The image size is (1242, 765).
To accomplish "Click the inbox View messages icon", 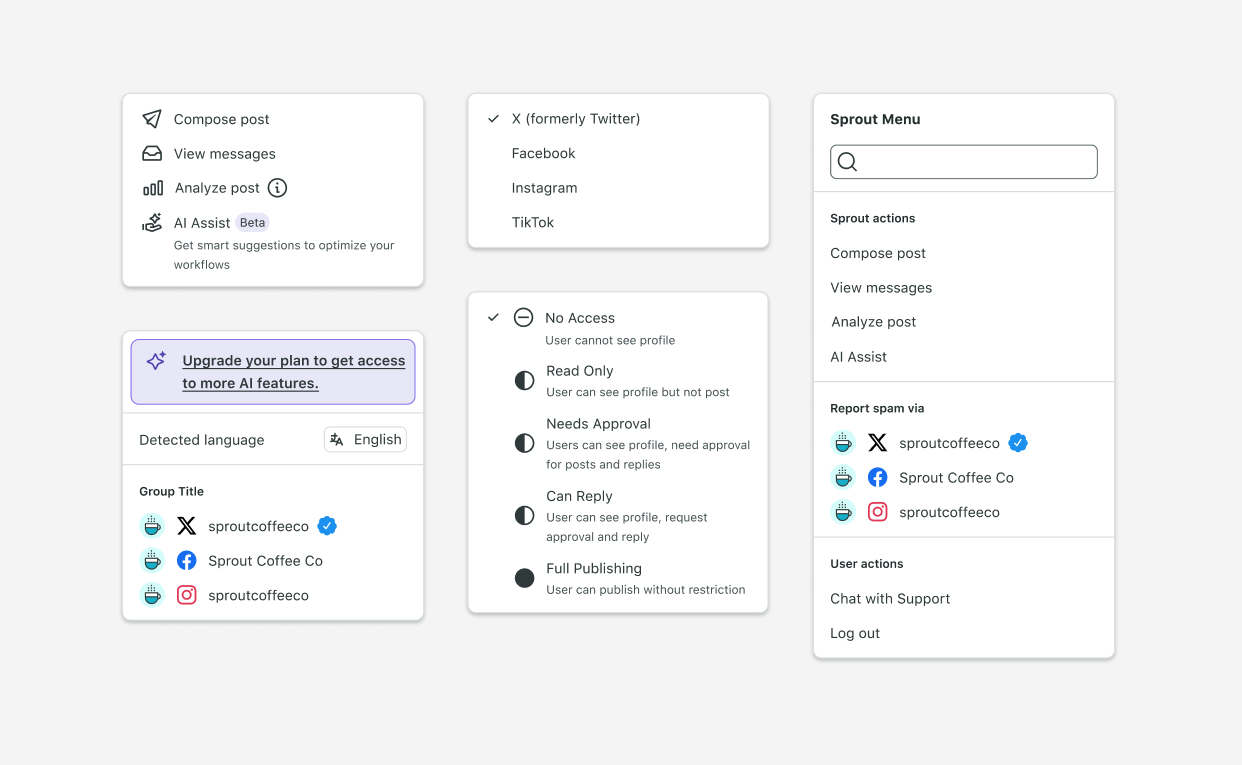I will point(152,154).
